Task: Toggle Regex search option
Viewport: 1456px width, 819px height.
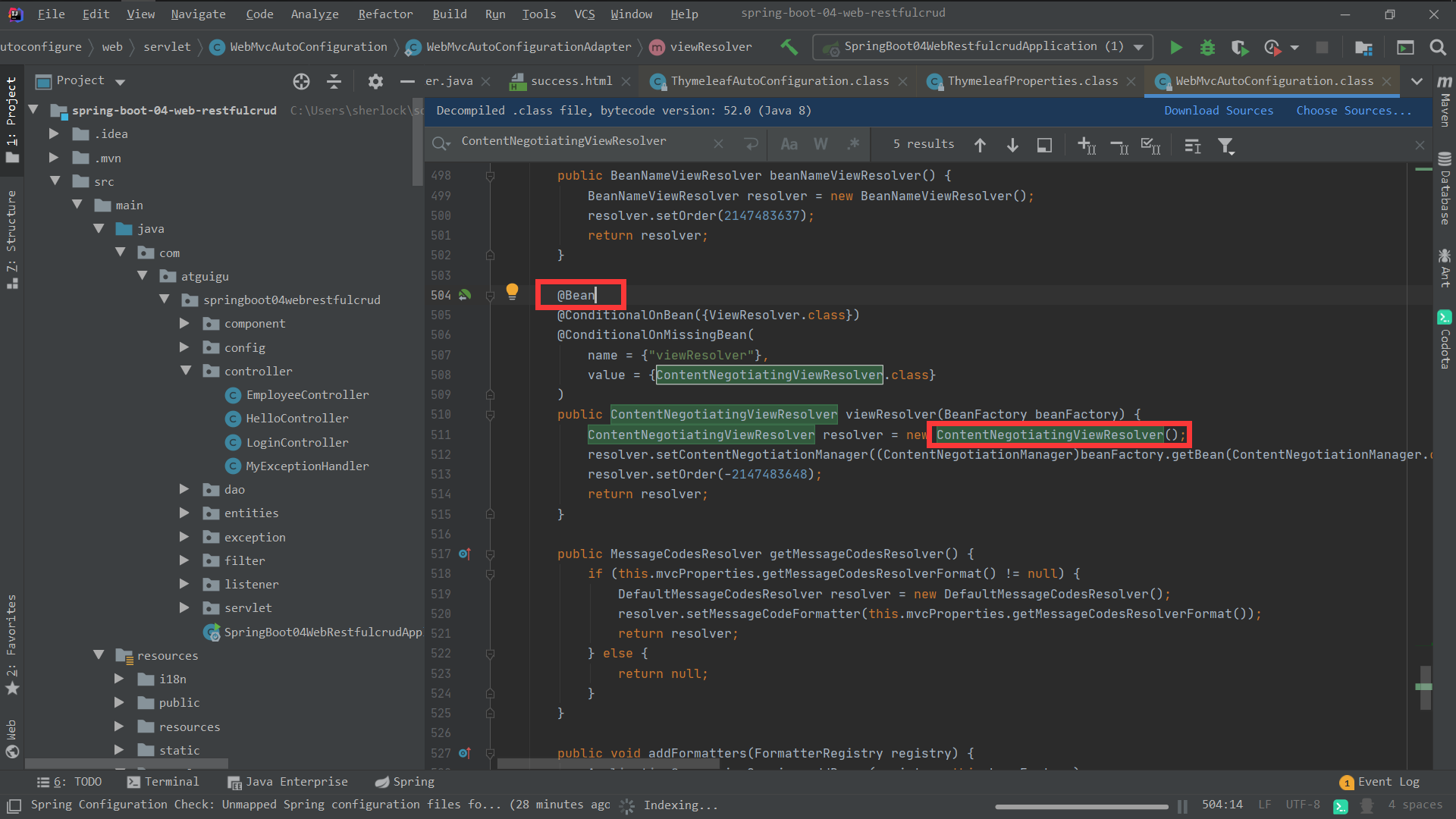Action: [853, 144]
